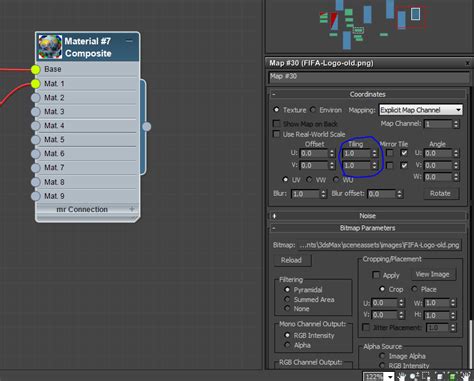Click the Zoom Extents icon
The height and width of the screenshot is (381, 474).
coord(440,377)
